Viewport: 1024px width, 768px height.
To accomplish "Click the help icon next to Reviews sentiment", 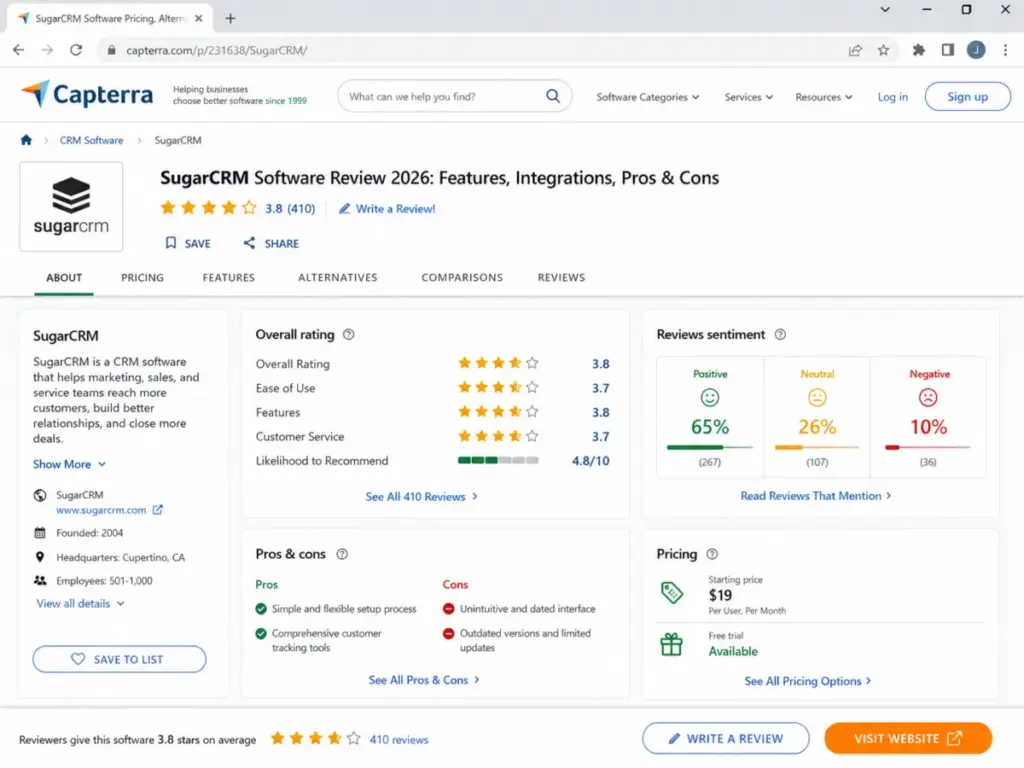I will click(780, 334).
